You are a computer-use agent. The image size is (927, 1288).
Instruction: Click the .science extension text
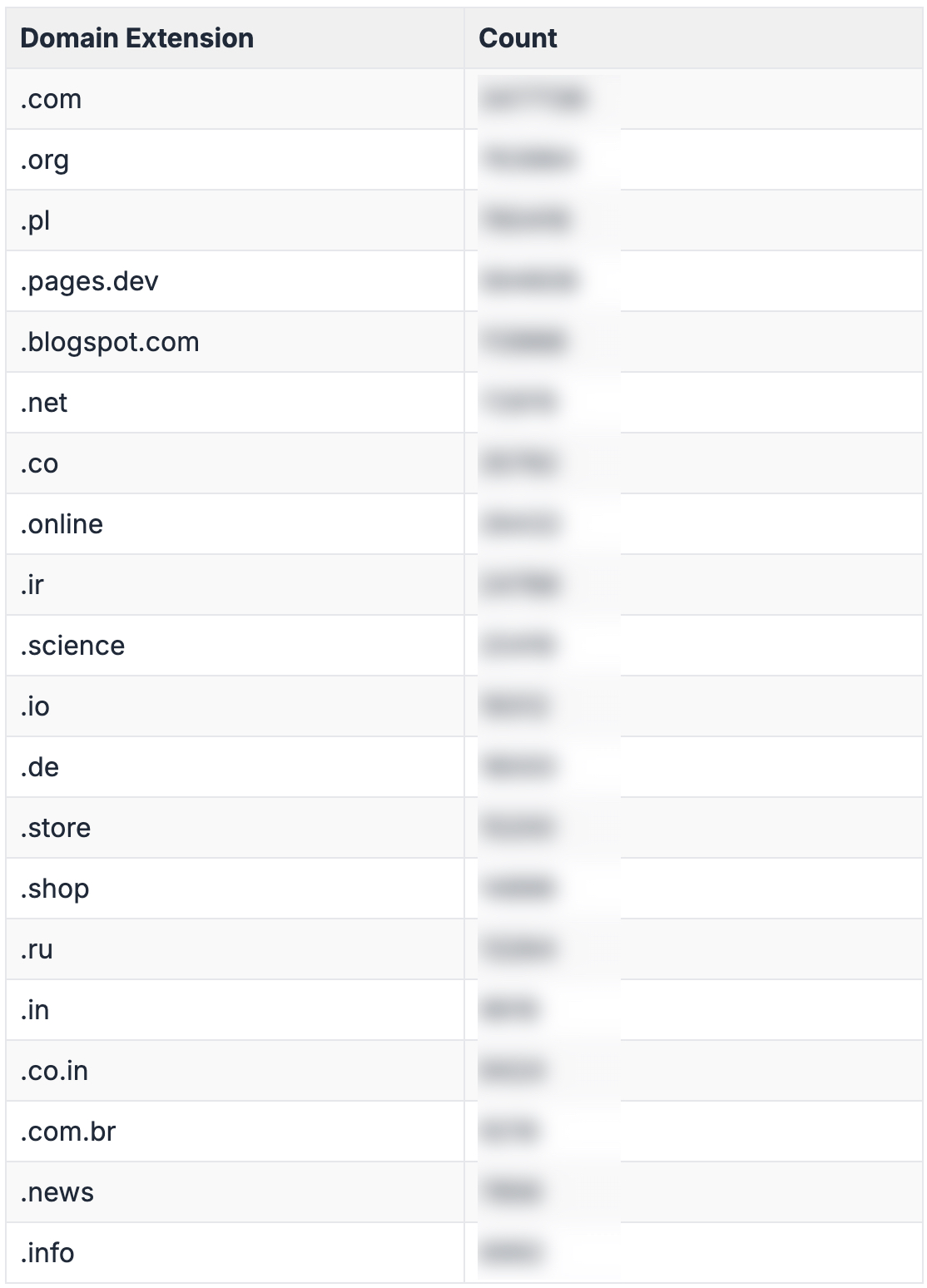(x=72, y=646)
